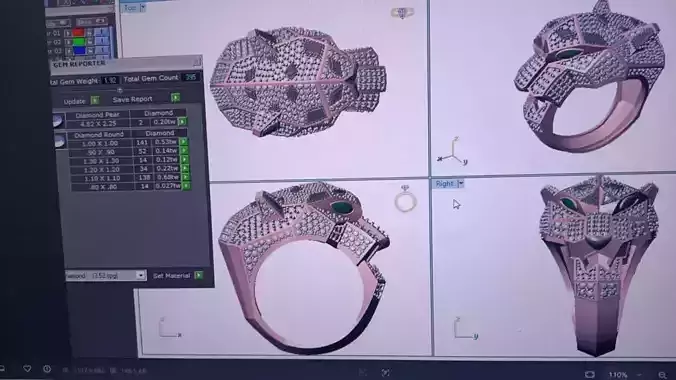
Task: Click the zoom out magnifier in bottom bar
Action: (x=662, y=375)
